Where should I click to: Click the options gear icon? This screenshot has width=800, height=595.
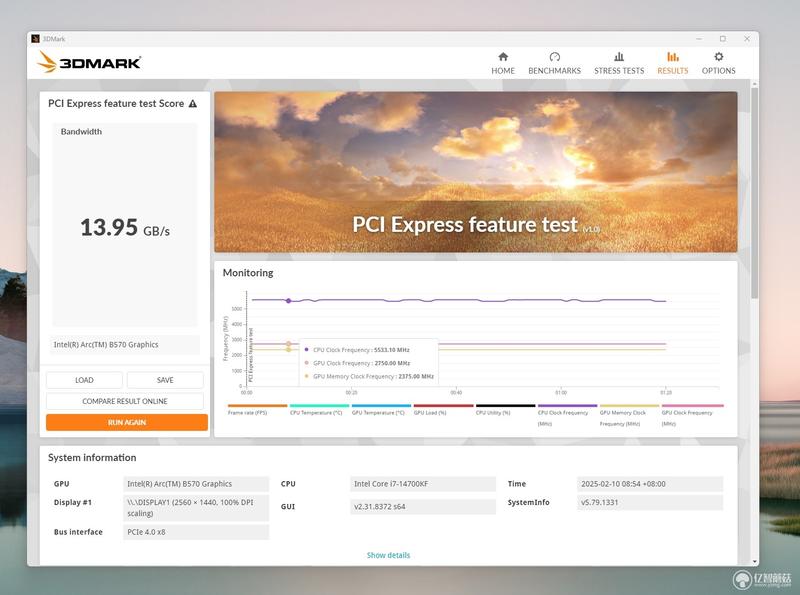click(x=718, y=57)
